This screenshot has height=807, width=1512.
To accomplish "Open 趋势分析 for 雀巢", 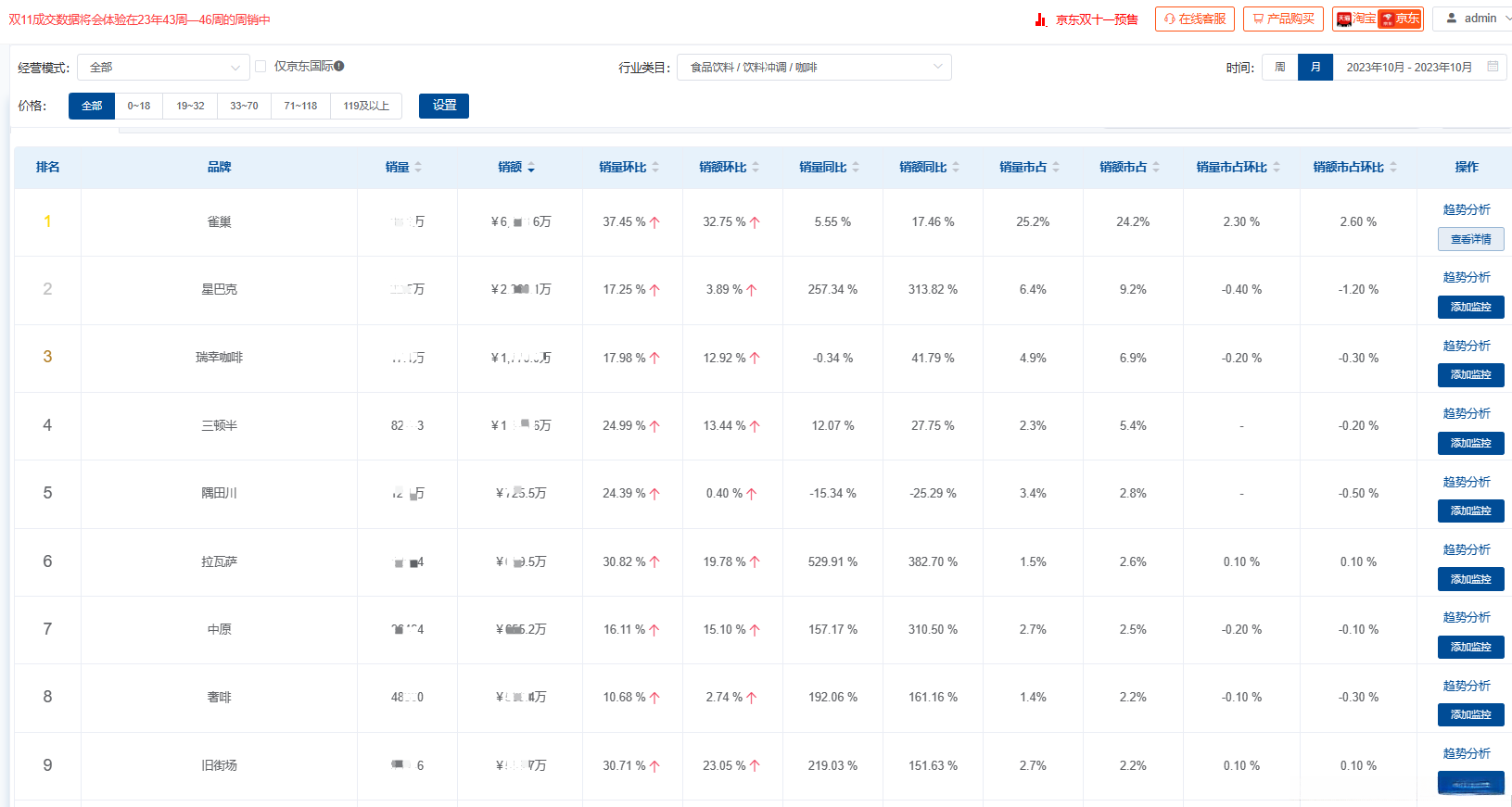I will (1467, 209).
